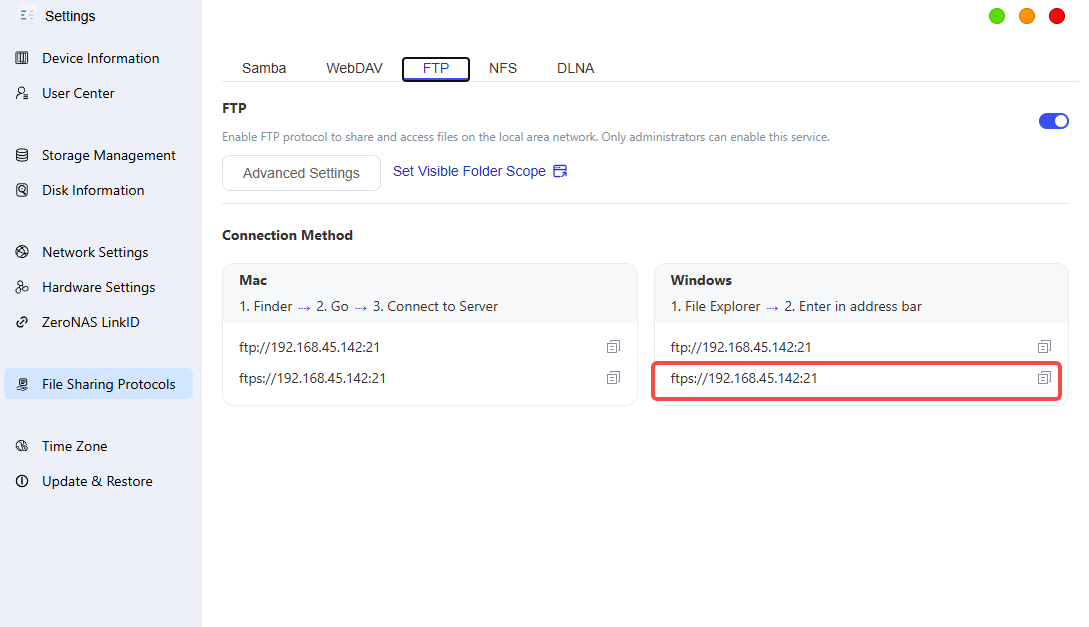
Task: Open Update & Restore page
Action: coord(99,481)
